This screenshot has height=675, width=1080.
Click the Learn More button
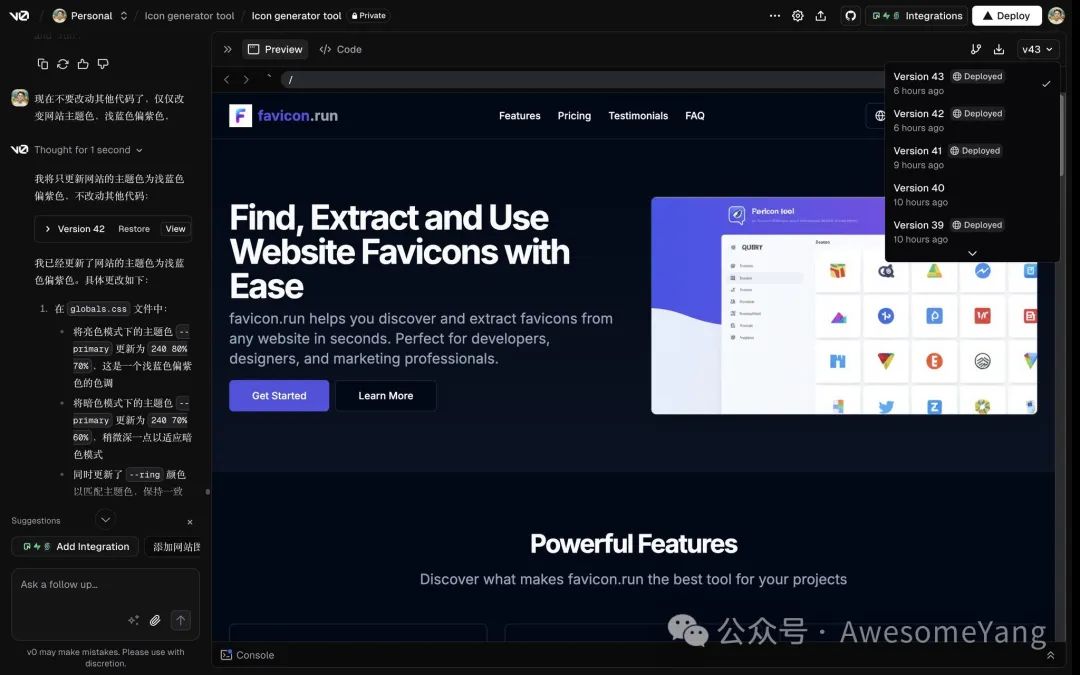click(x=386, y=395)
